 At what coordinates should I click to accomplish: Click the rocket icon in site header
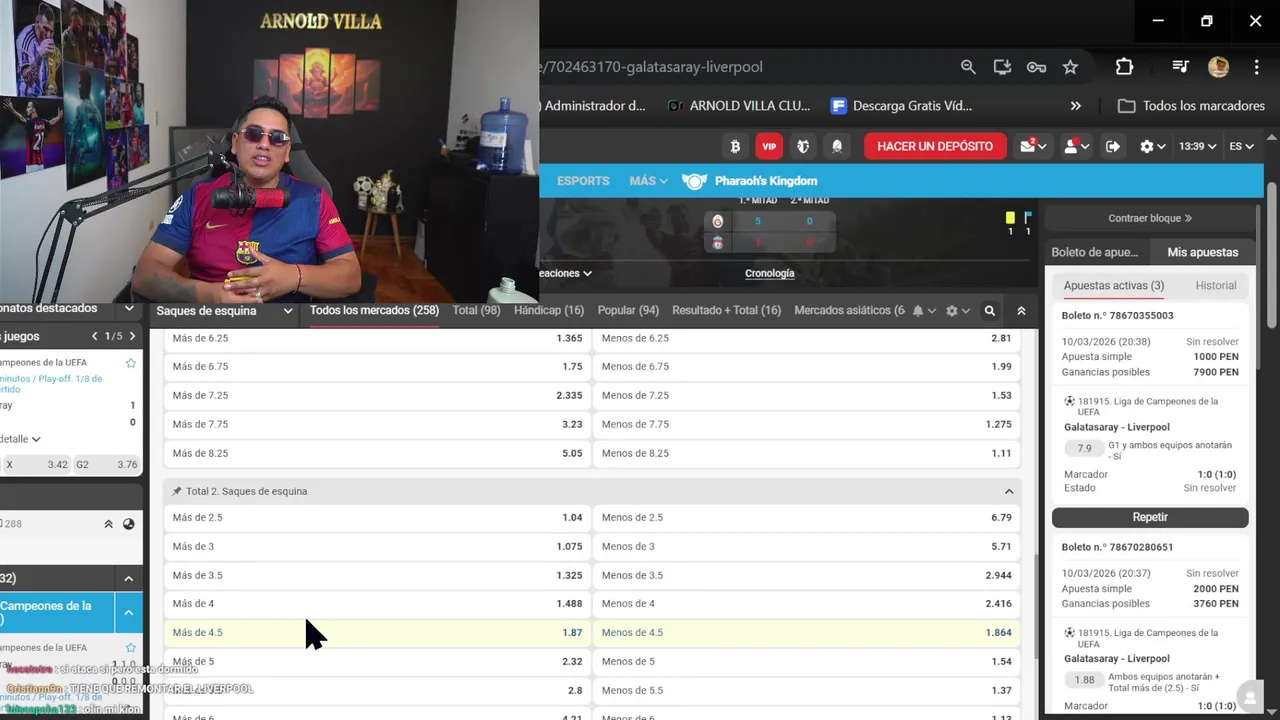(837, 146)
